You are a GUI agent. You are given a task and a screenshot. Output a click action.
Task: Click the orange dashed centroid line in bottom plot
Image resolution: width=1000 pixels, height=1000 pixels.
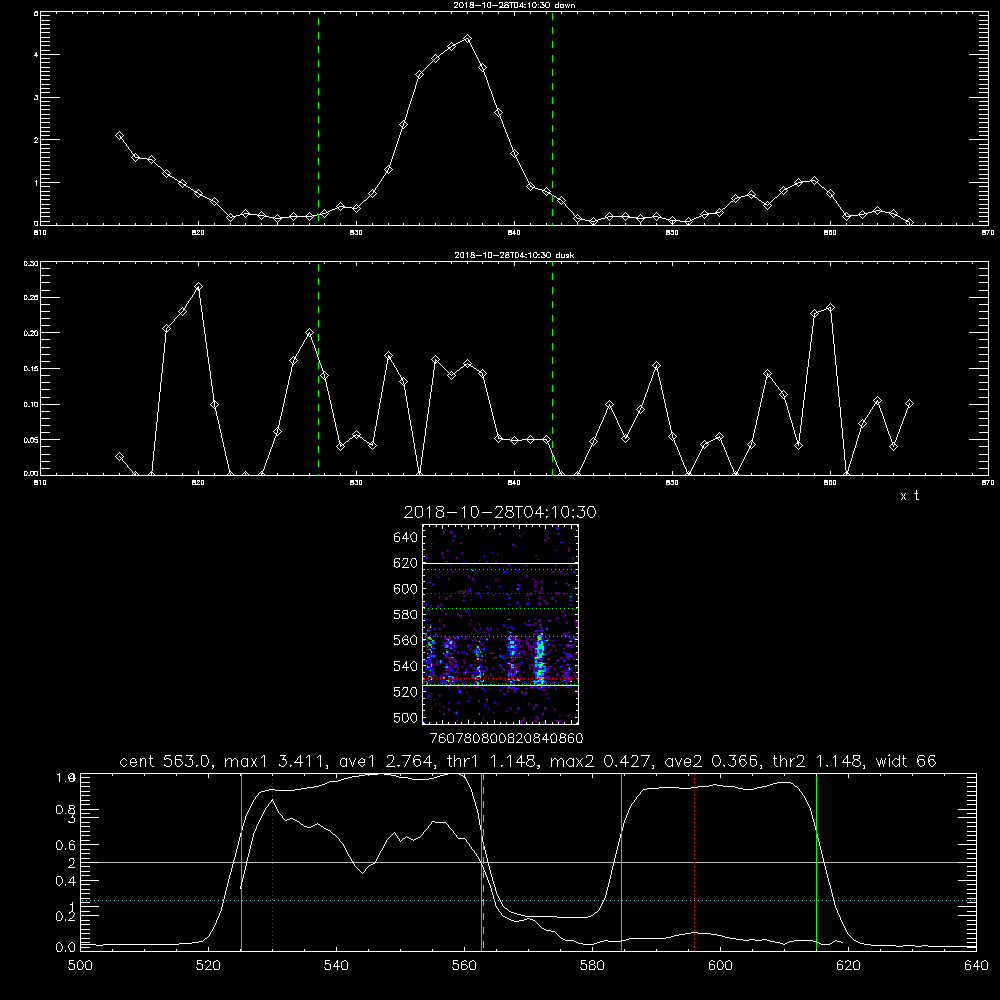(483, 861)
